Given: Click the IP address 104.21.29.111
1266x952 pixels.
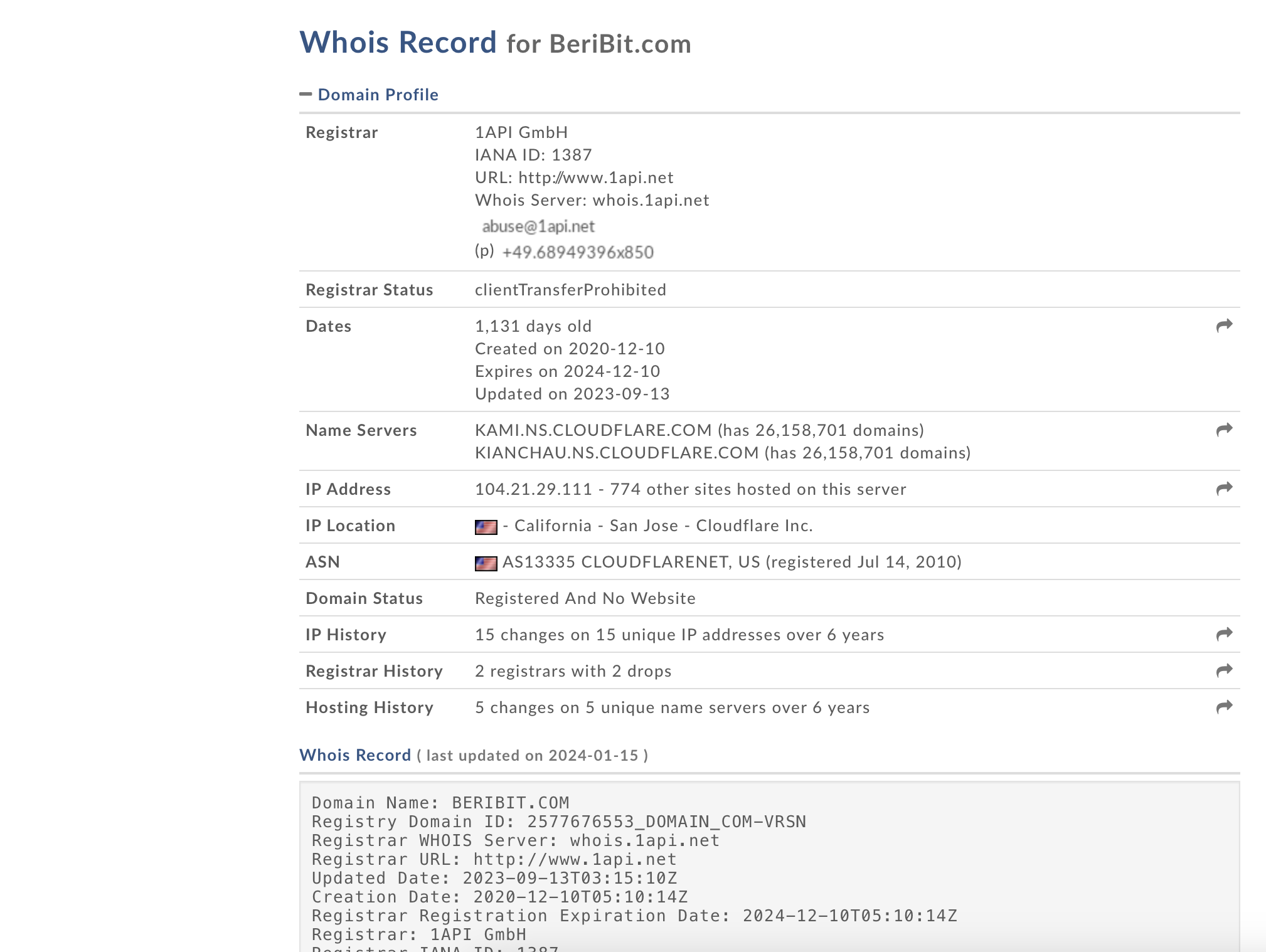Looking at the screenshot, I should [533, 489].
